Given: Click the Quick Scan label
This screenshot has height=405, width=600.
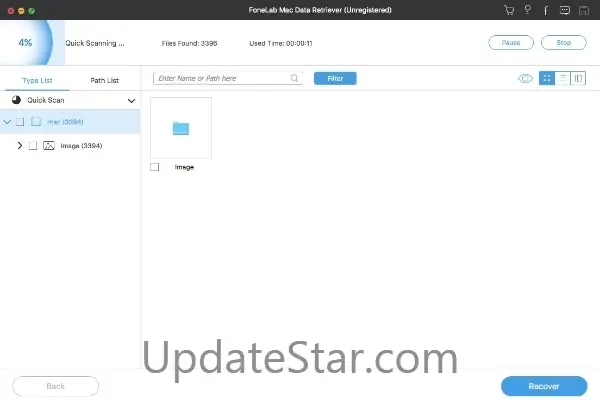Looking at the screenshot, I should tap(46, 100).
